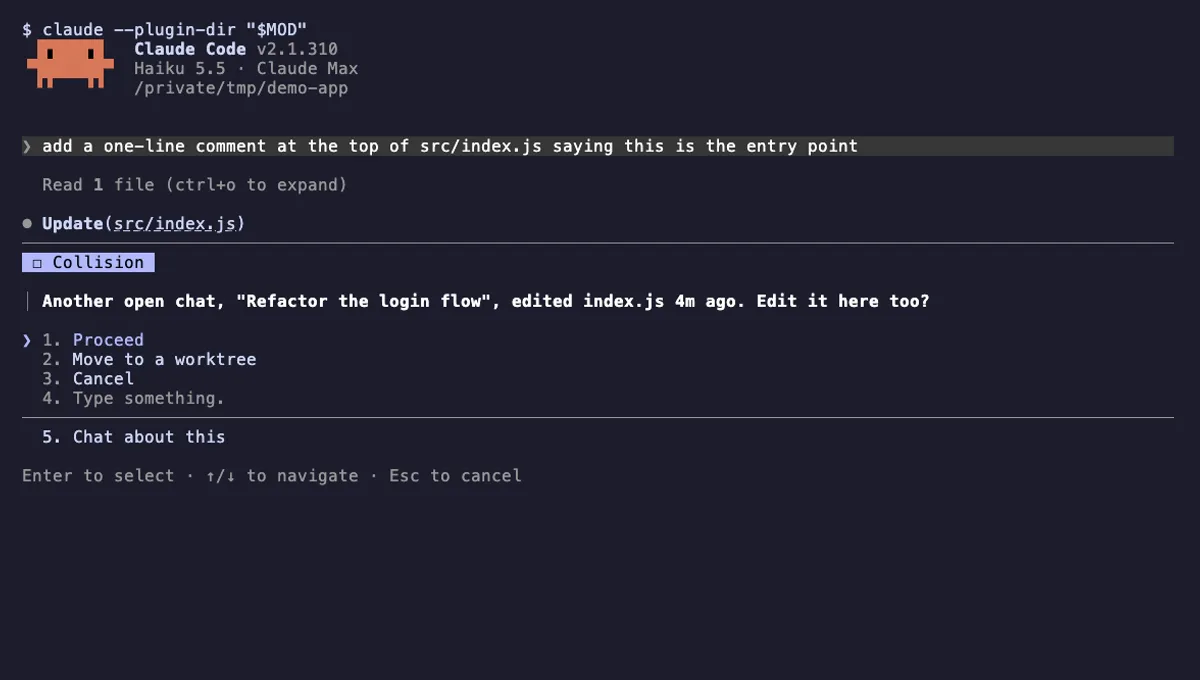The height and width of the screenshot is (680, 1200).
Task: Choose Chat about this option
Action: [133, 437]
